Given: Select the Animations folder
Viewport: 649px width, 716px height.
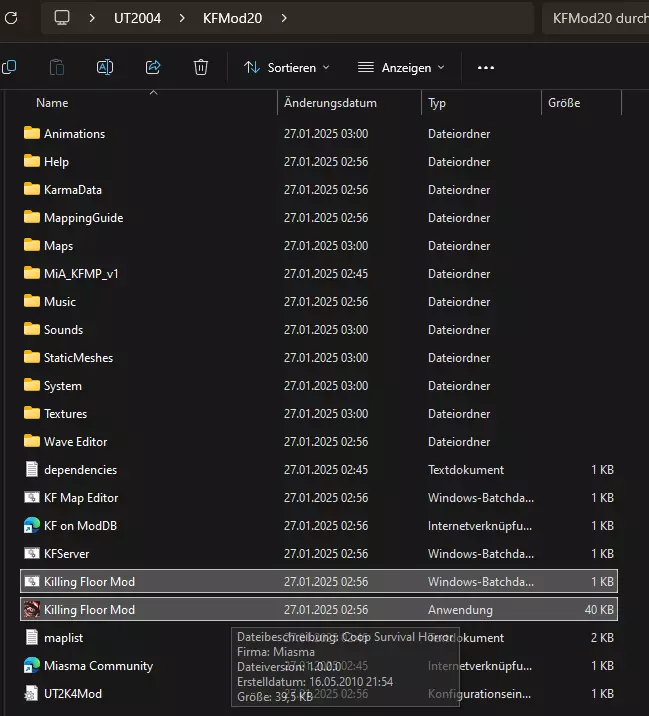Looking at the screenshot, I should coord(74,133).
